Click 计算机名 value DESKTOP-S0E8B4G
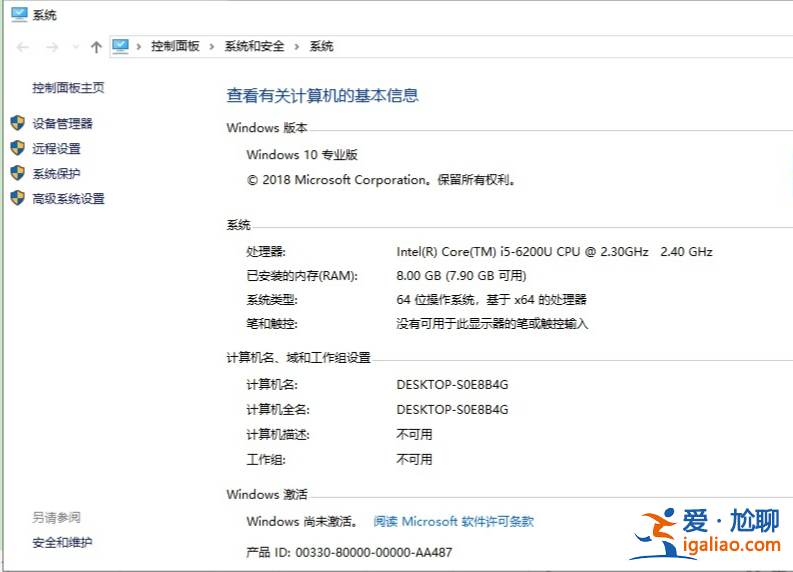Viewport: 793px width, 572px height. [x=452, y=385]
